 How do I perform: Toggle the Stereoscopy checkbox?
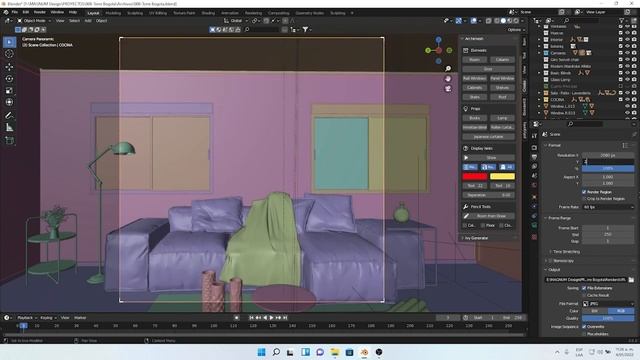click(x=551, y=260)
